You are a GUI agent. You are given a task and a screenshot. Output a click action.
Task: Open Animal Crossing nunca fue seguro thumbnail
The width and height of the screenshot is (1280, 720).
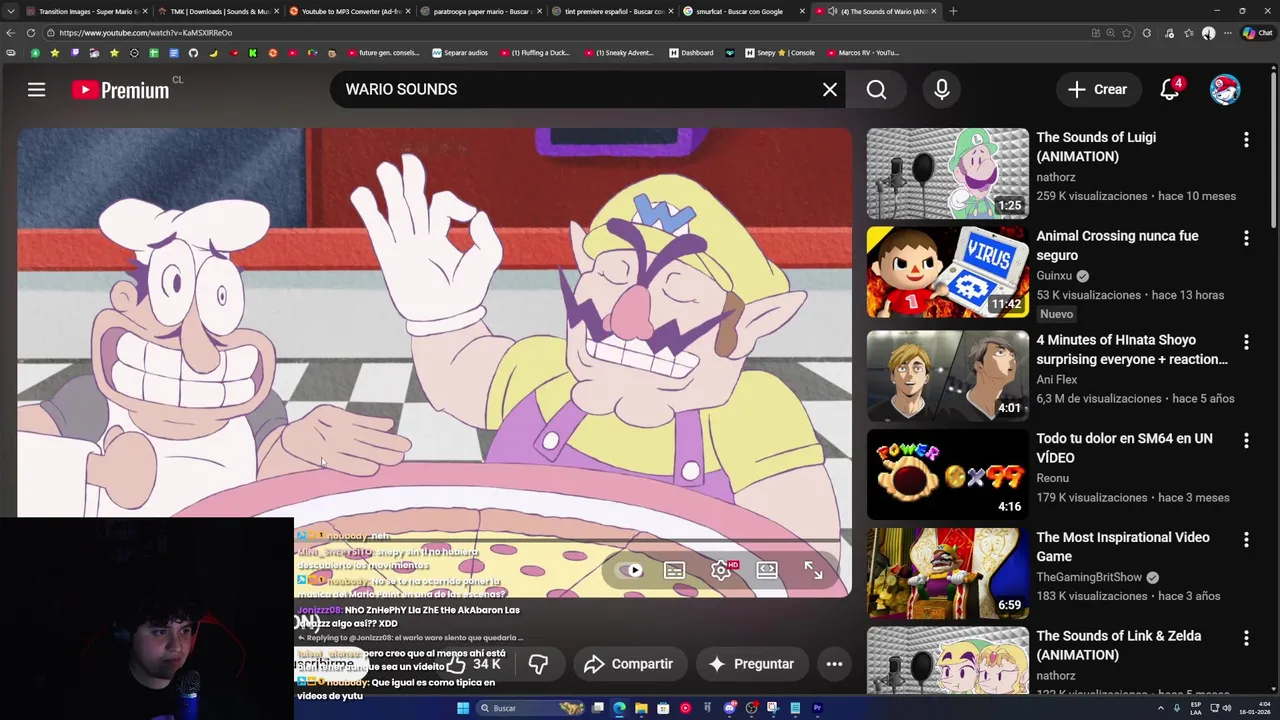947,272
